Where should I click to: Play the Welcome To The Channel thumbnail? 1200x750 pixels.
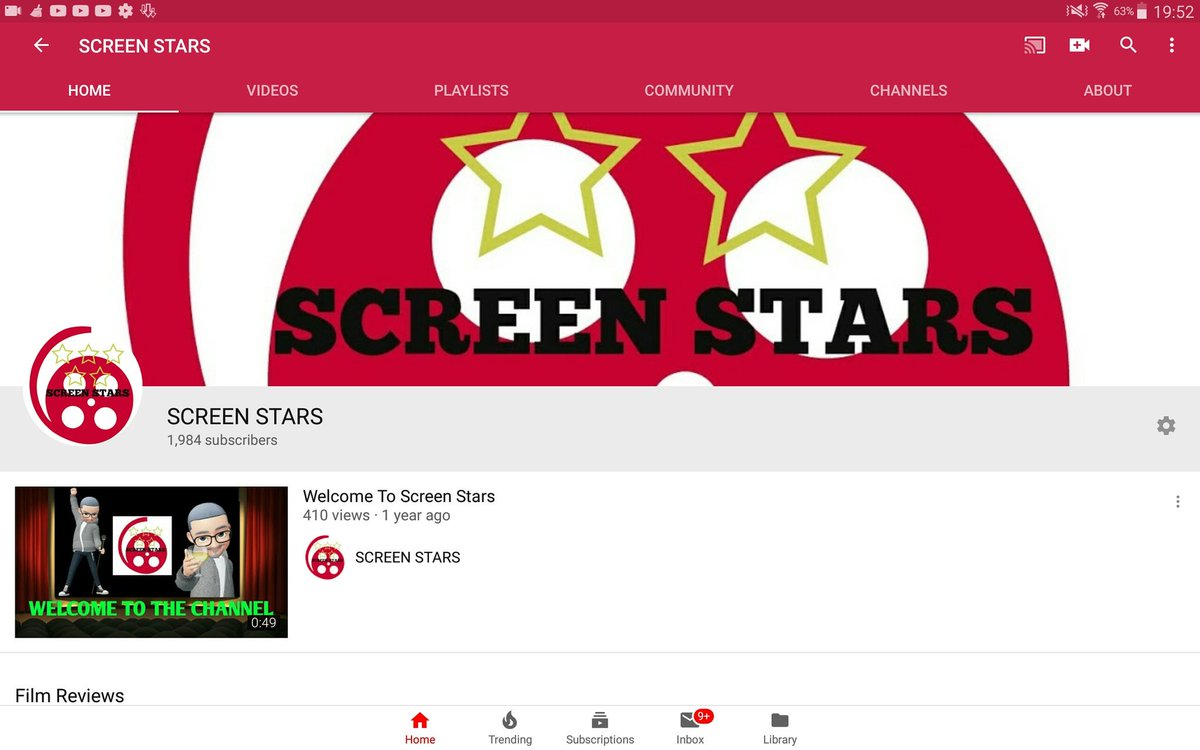click(x=151, y=562)
